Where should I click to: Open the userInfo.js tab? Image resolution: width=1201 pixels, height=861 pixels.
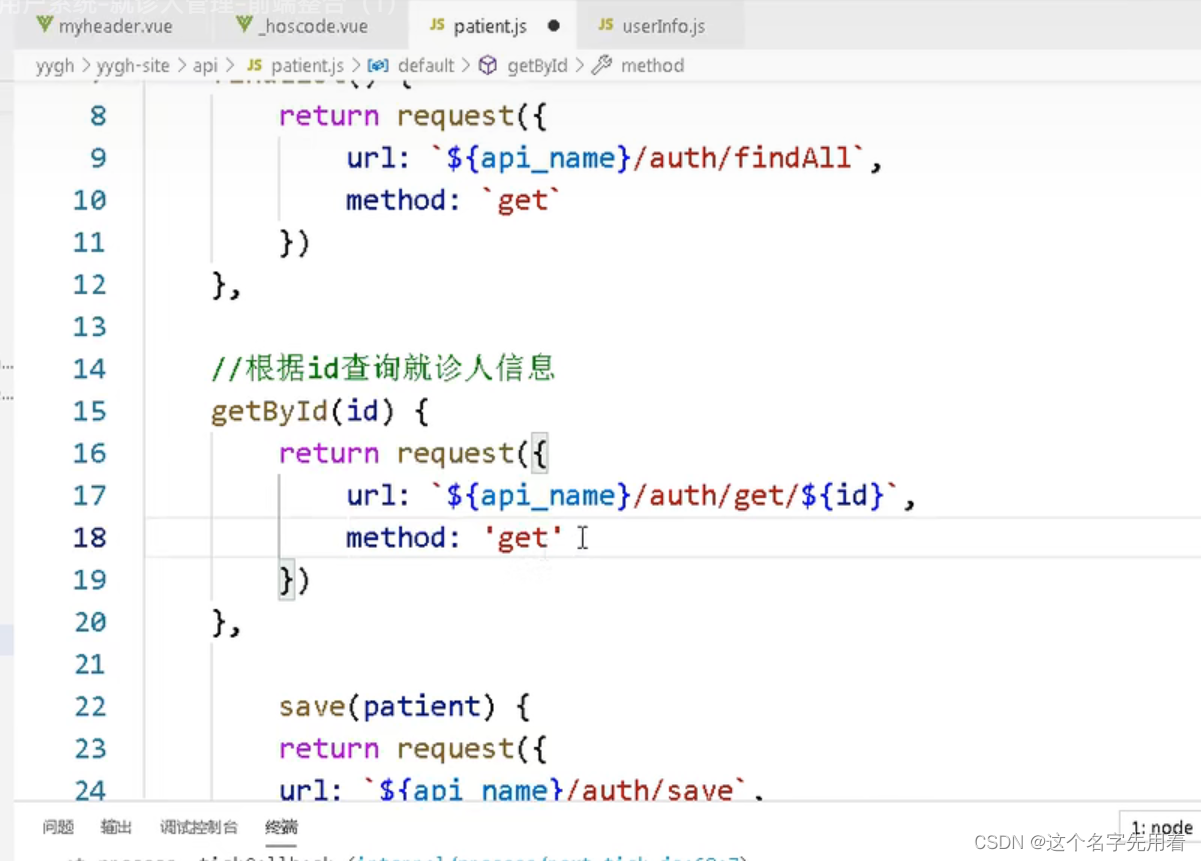(x=663, y=27)
